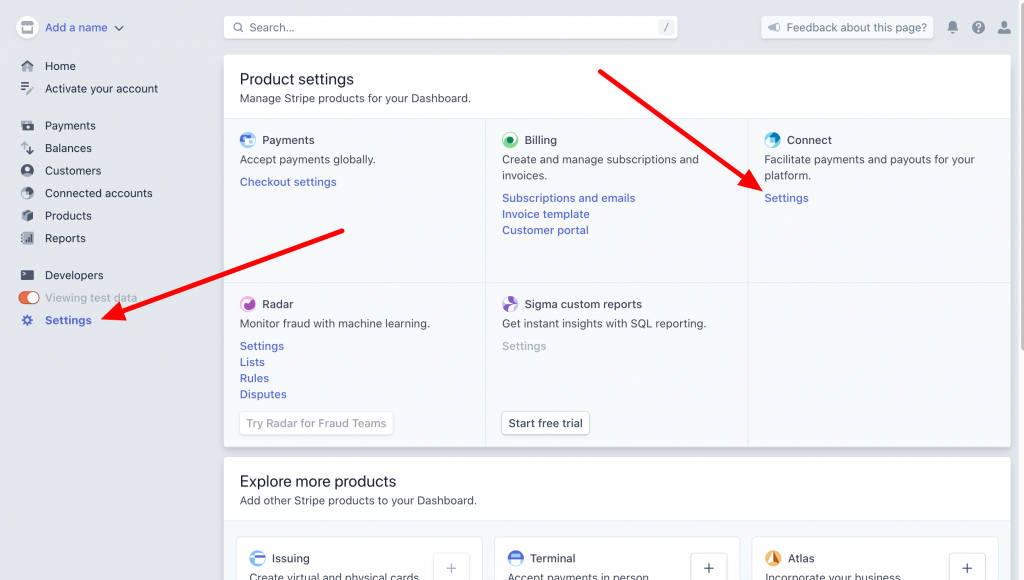Open Radar Rules link
The image size is (1024, 580).
pos(254,378)
